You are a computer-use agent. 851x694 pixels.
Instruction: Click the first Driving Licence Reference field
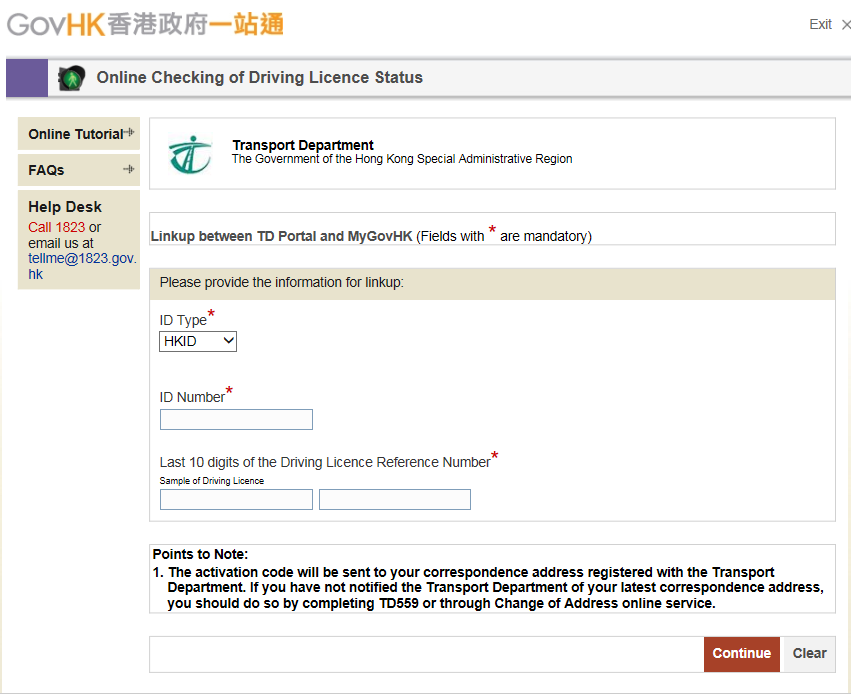(236, 499)
